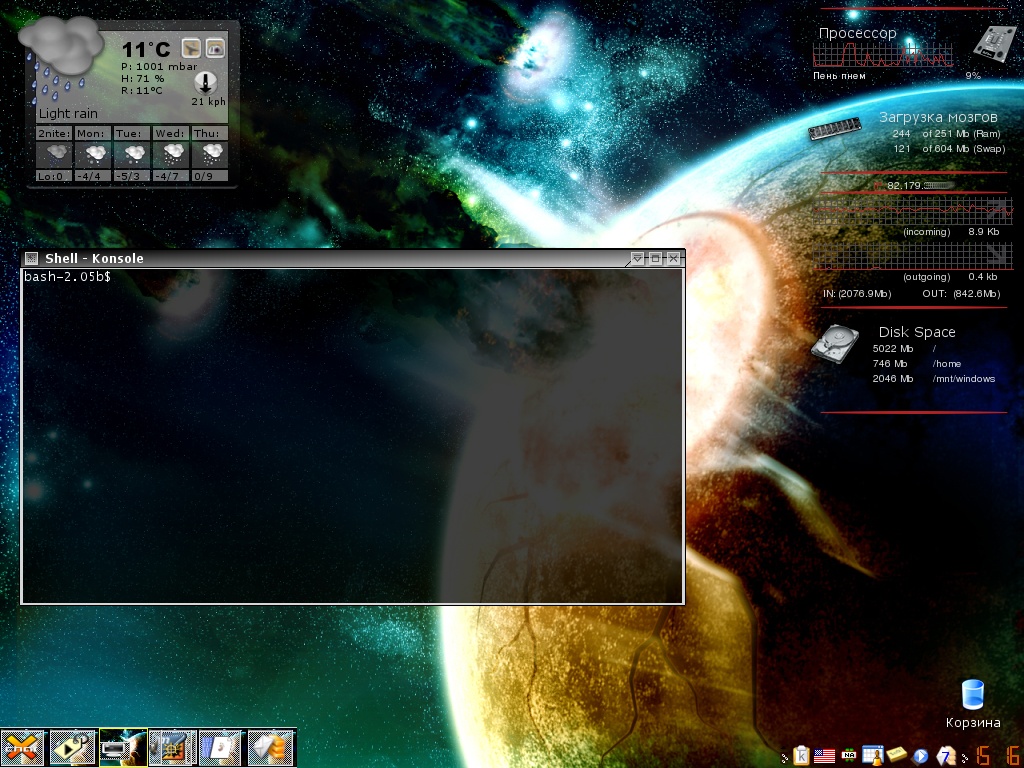Click the satellite button in weather widget

coord(191,48)
